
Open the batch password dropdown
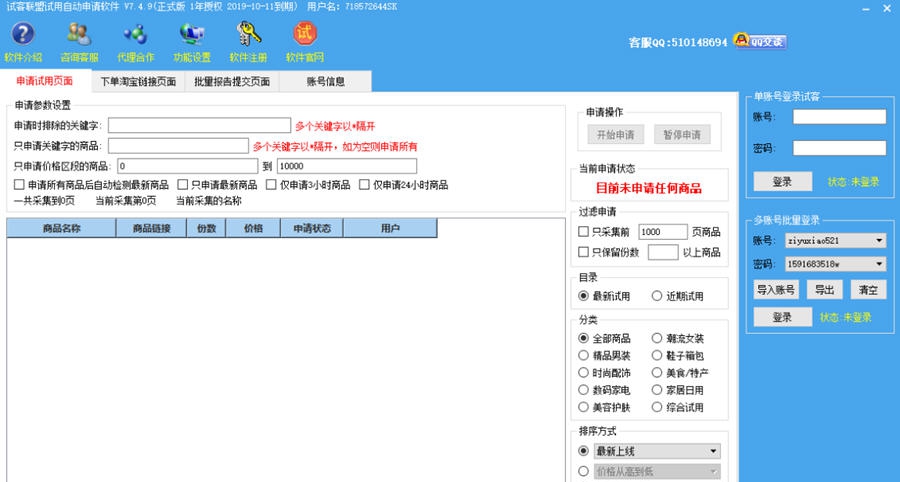click(836, 264)
